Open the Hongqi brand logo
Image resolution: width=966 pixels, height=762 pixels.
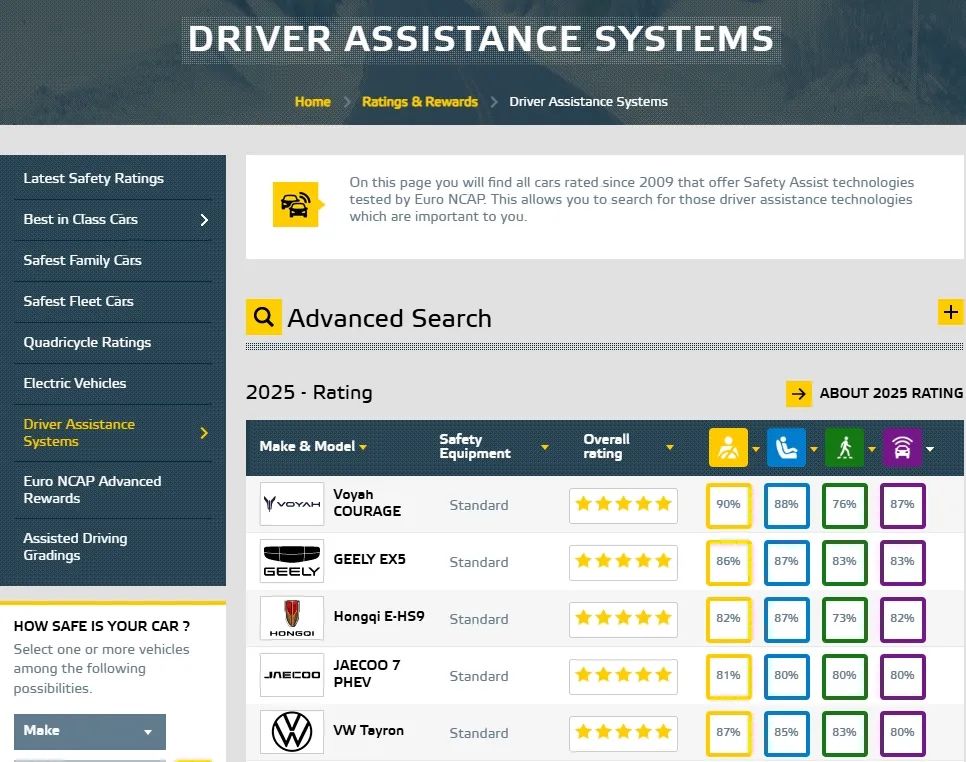point(291,618)
